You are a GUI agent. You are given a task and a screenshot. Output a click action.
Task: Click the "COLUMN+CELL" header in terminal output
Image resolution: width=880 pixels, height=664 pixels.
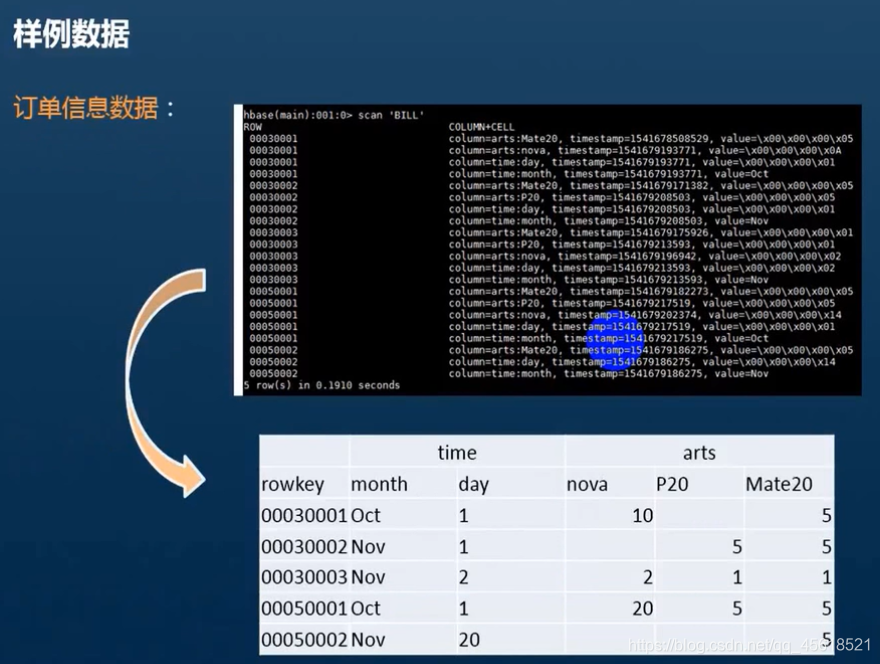pos(482,127)
